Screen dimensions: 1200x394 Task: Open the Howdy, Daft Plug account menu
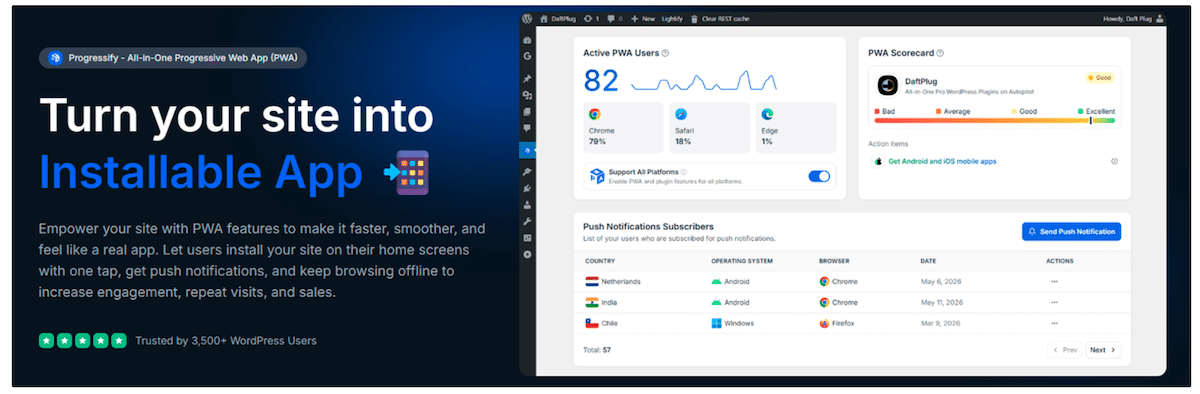pos(1132,18)
